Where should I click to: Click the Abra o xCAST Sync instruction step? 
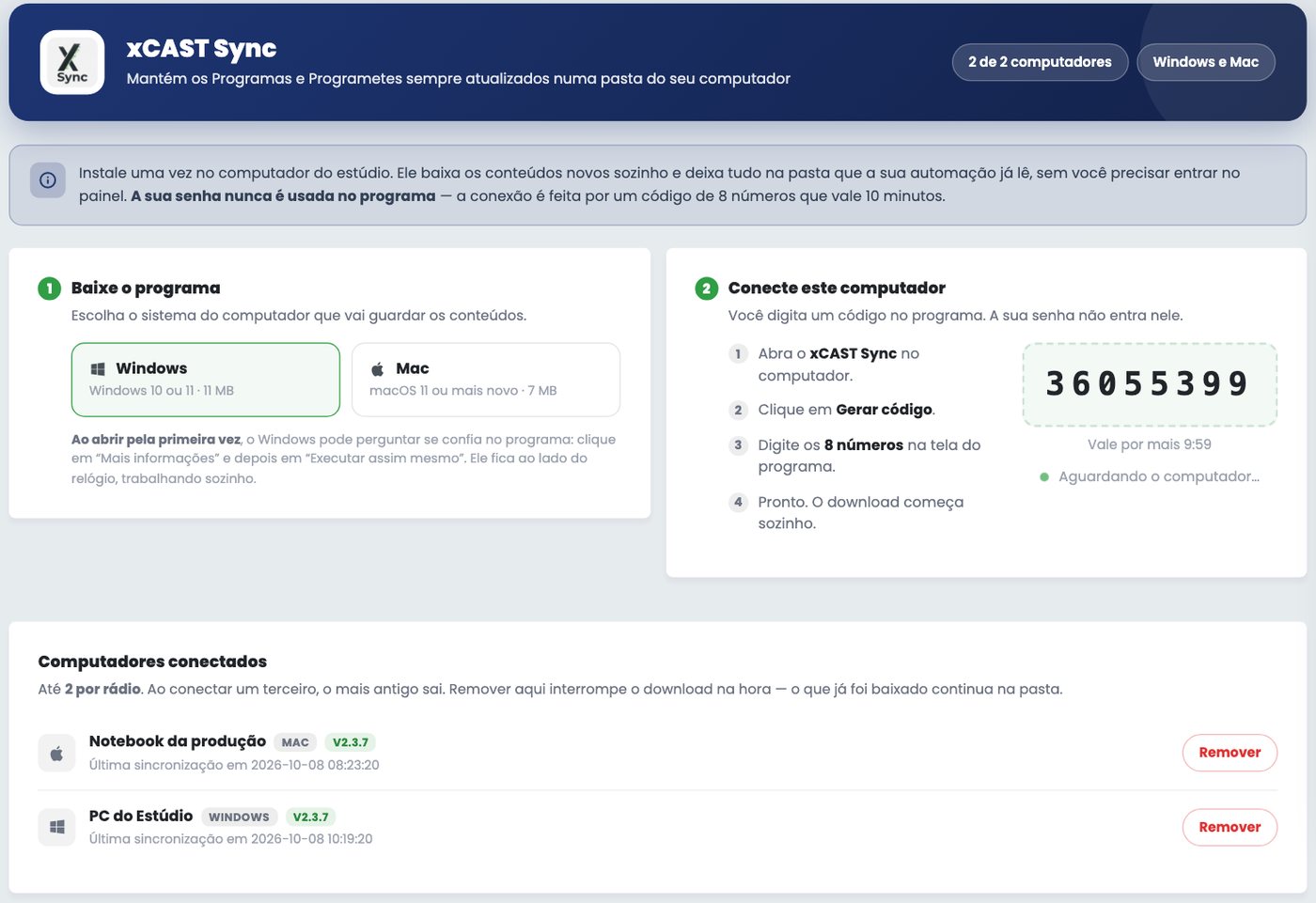(x=838, y=365)
